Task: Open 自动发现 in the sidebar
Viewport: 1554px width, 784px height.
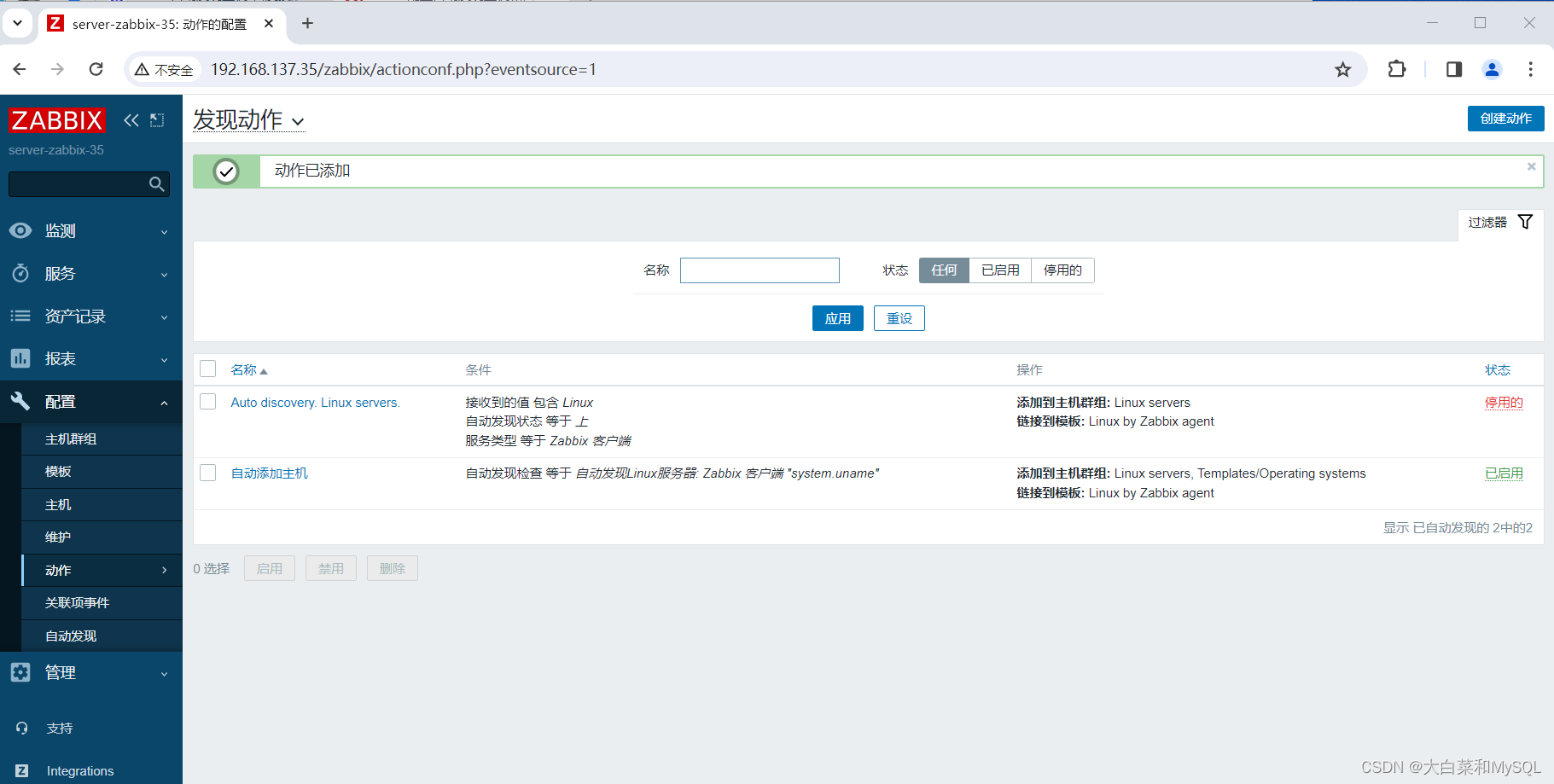Action: pos(102,636)
